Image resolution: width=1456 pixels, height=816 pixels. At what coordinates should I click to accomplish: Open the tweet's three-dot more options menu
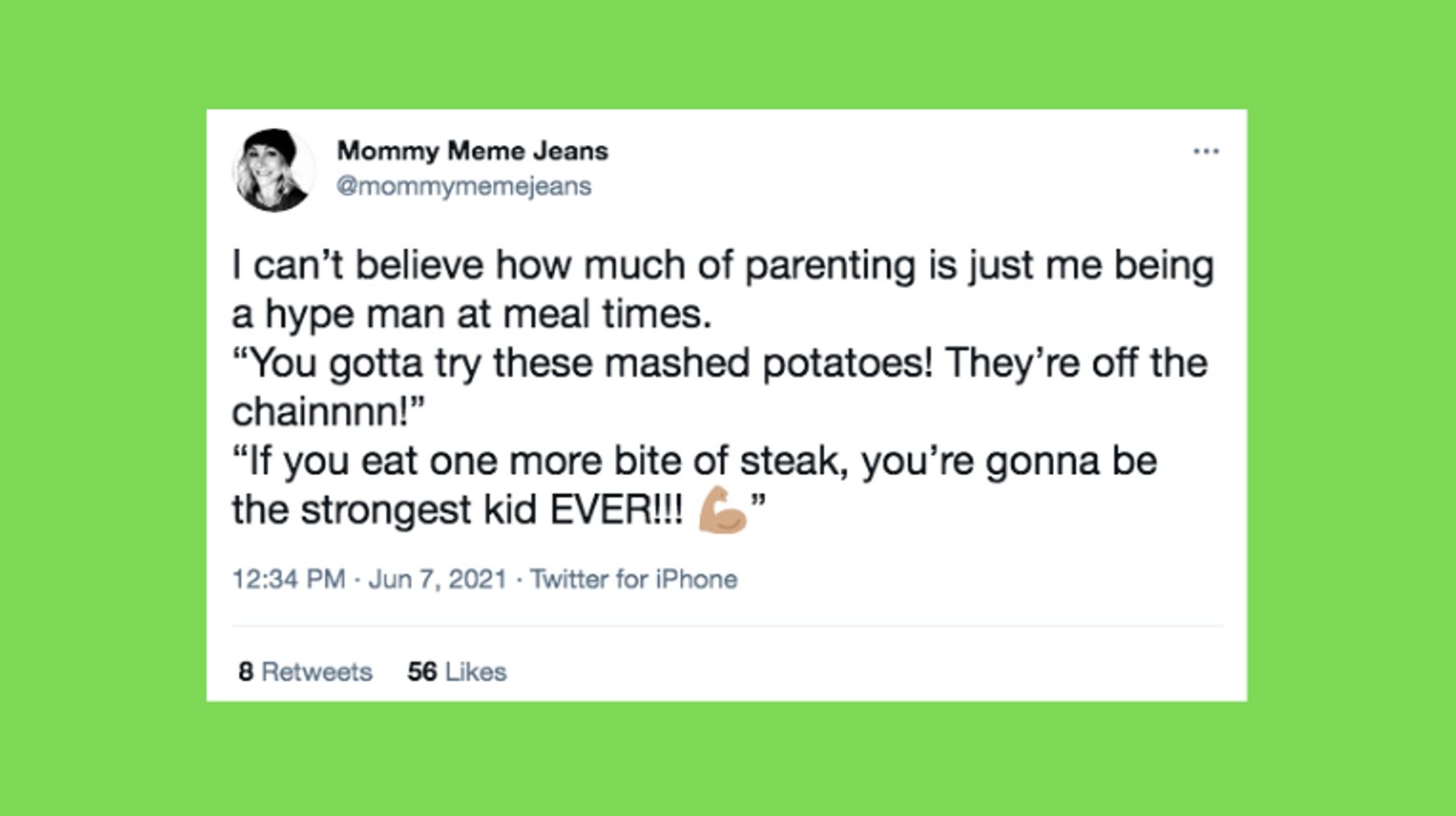[x=1205, y=152]
